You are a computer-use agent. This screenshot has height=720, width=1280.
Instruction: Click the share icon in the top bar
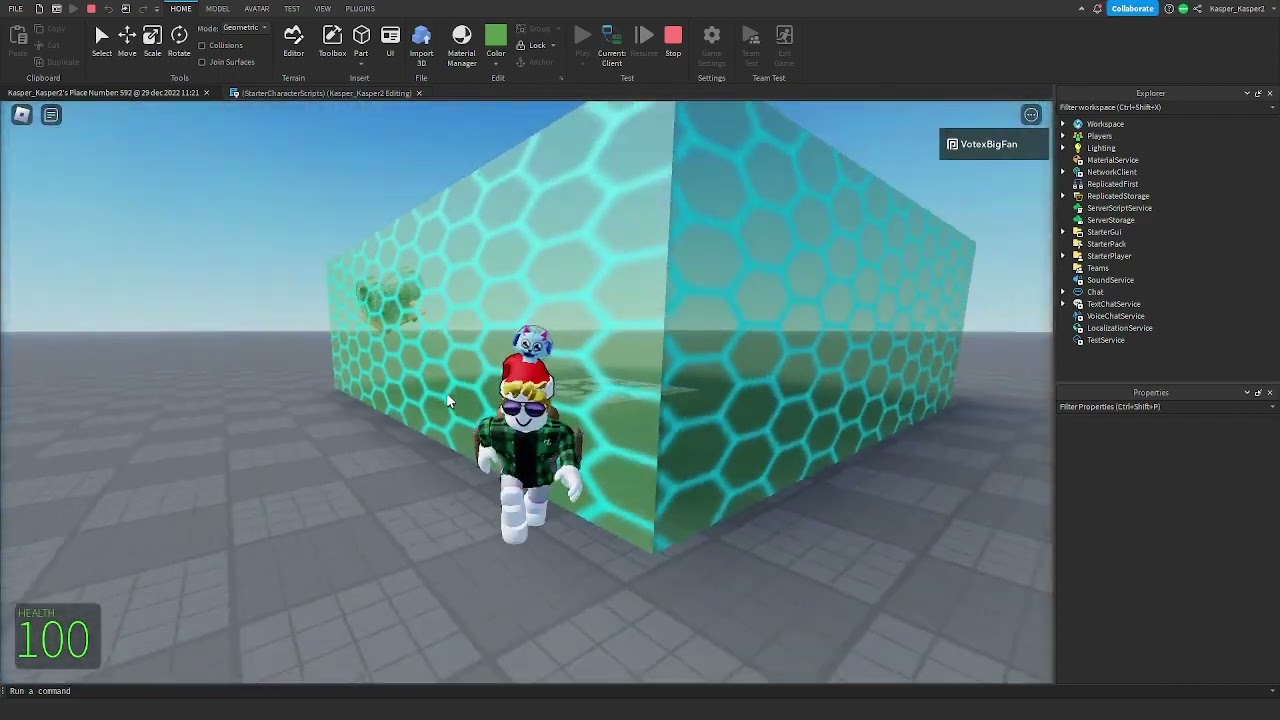(1197, 9)
